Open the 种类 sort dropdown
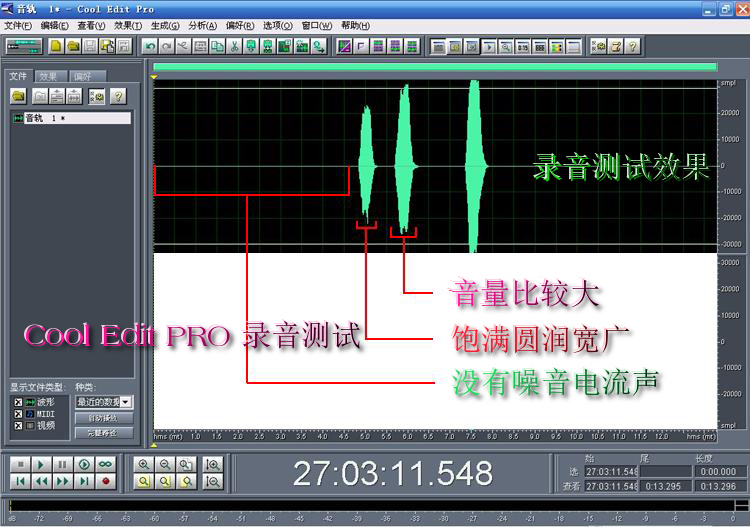Viewport: 750px width, 527px height. (x=125, y=401)
